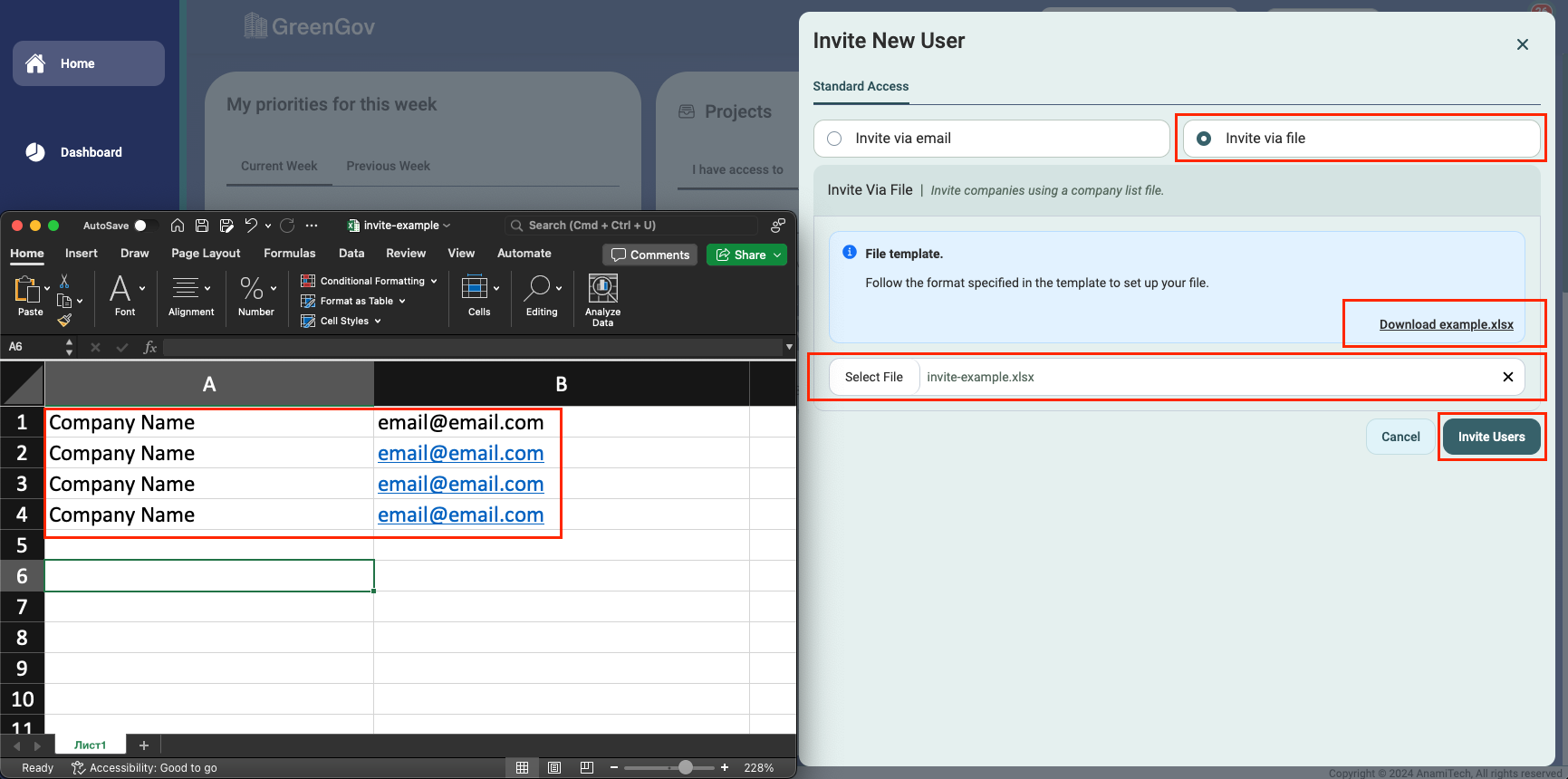Switch to the Formulas tab
This screenshot has height=779, width=1568.
[290, 254]
